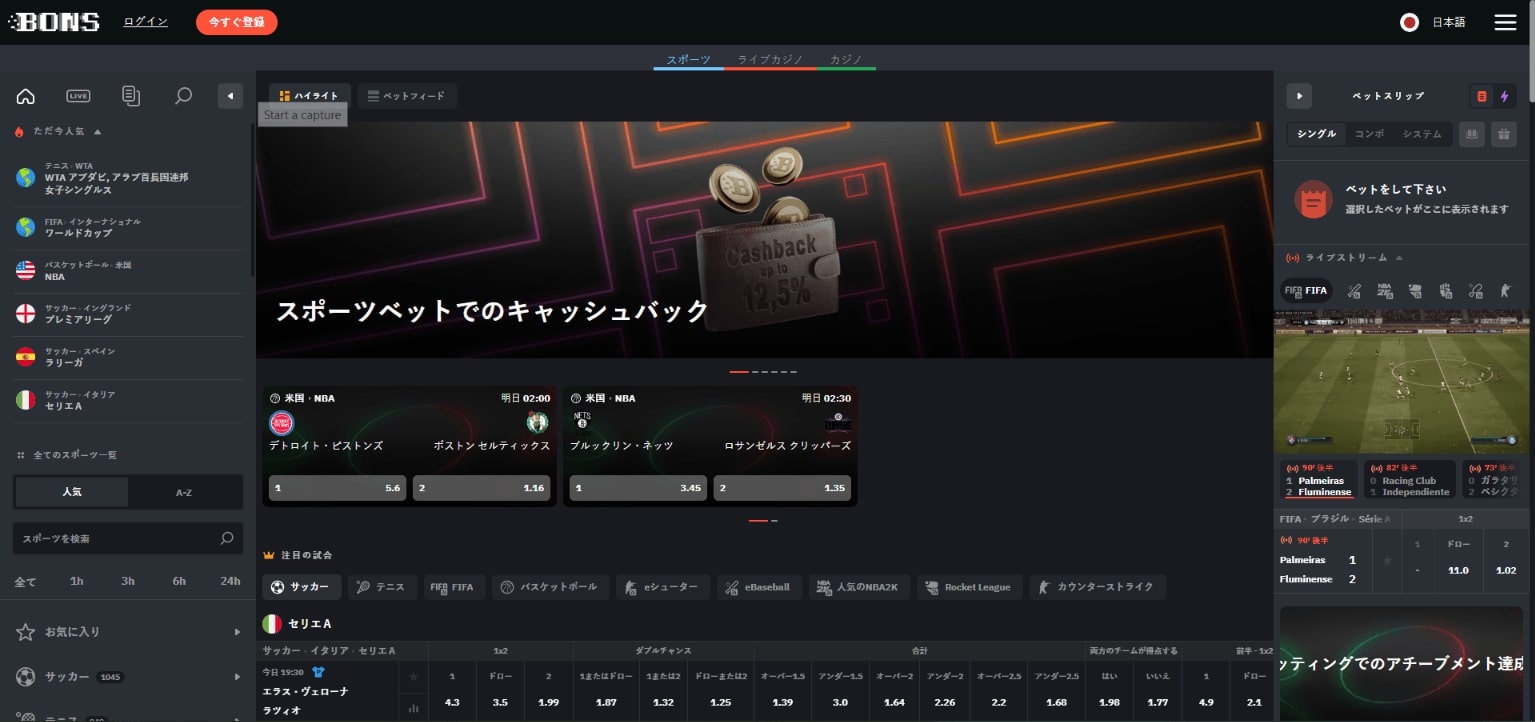Select the システム betslip tab

click(x=1422, y=134)
